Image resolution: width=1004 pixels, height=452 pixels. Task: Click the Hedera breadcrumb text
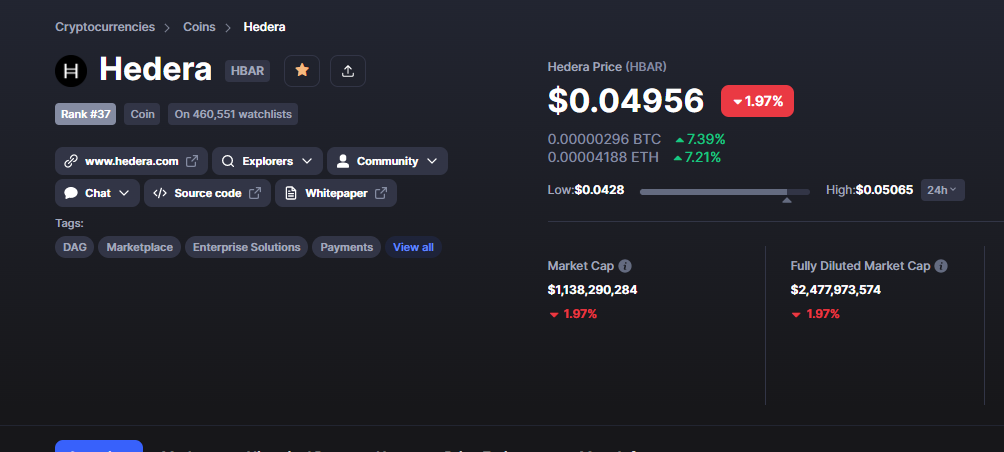pyautogui.click(x=264, y=27)
